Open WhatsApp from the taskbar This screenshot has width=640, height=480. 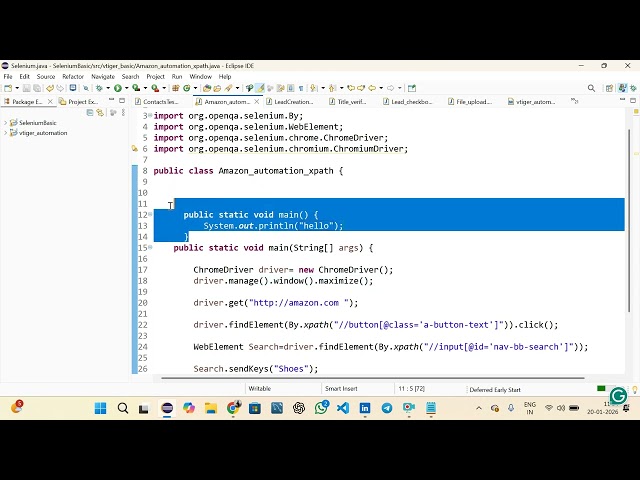[321, 408]
